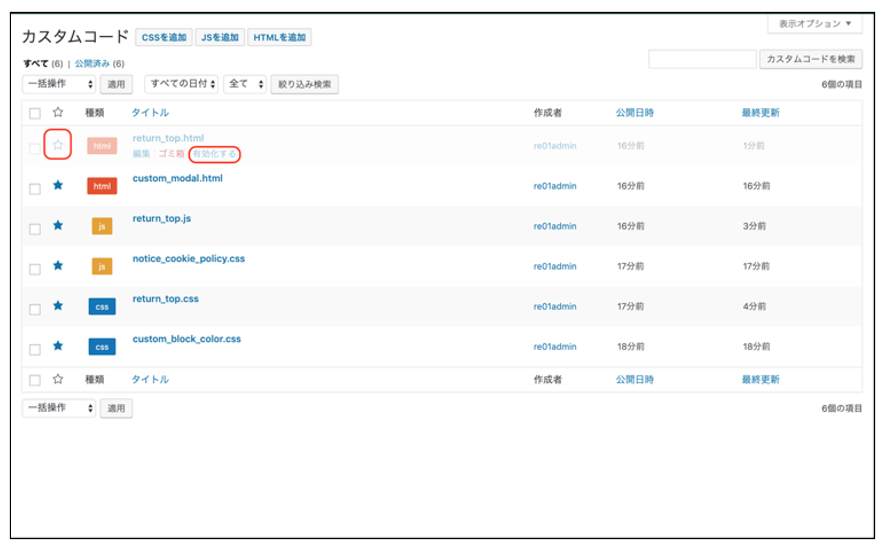Click star icon in table footer
This screenshot has width=886, height=549.
[x=58, y=378]
